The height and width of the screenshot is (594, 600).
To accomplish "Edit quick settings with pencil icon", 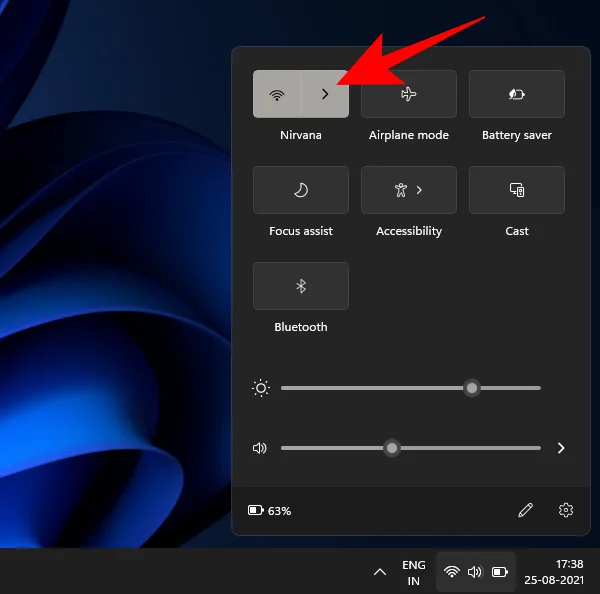I will (525, 510).
